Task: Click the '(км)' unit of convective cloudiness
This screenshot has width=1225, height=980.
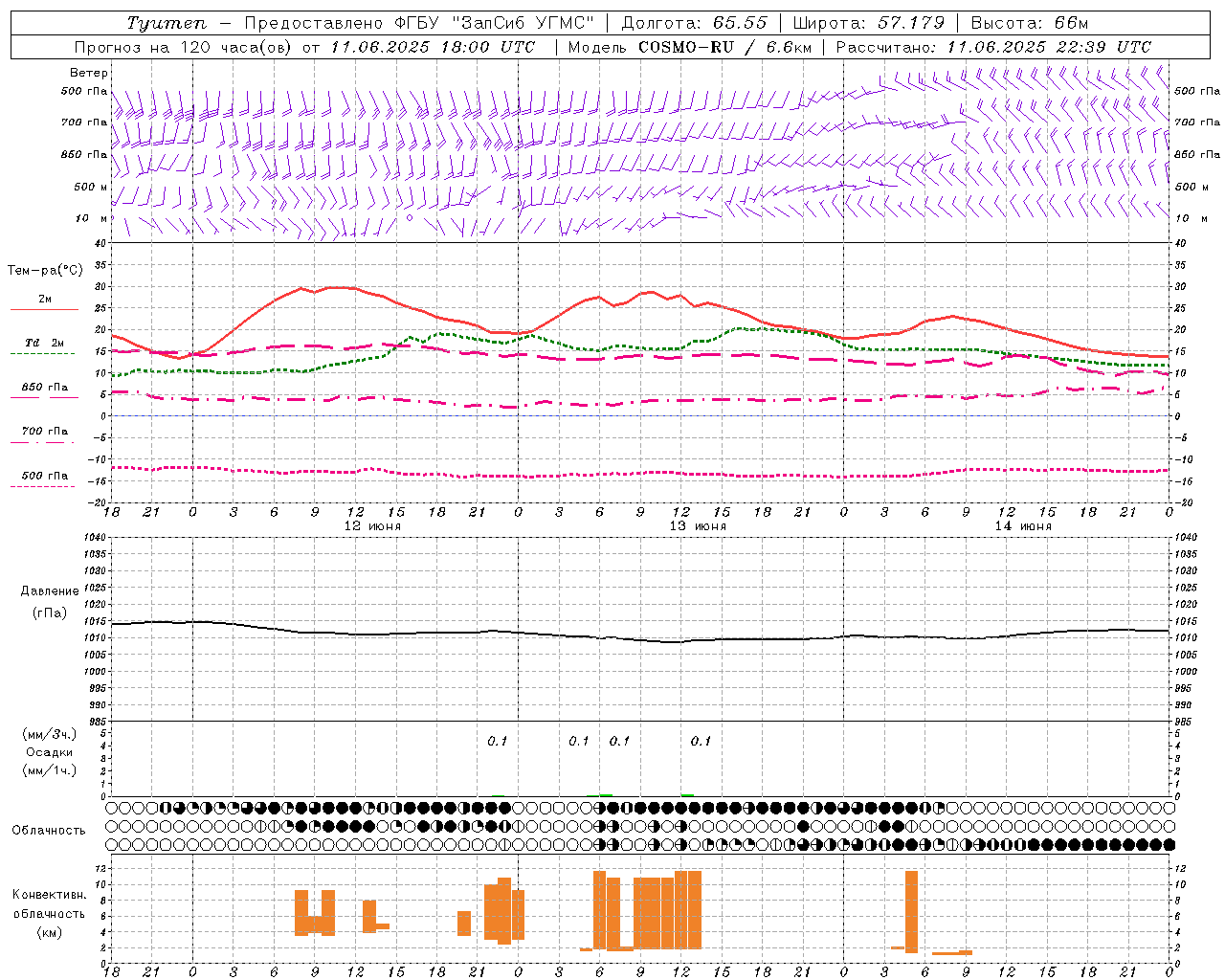Action: pyautogui.click(x=49, y=932)
